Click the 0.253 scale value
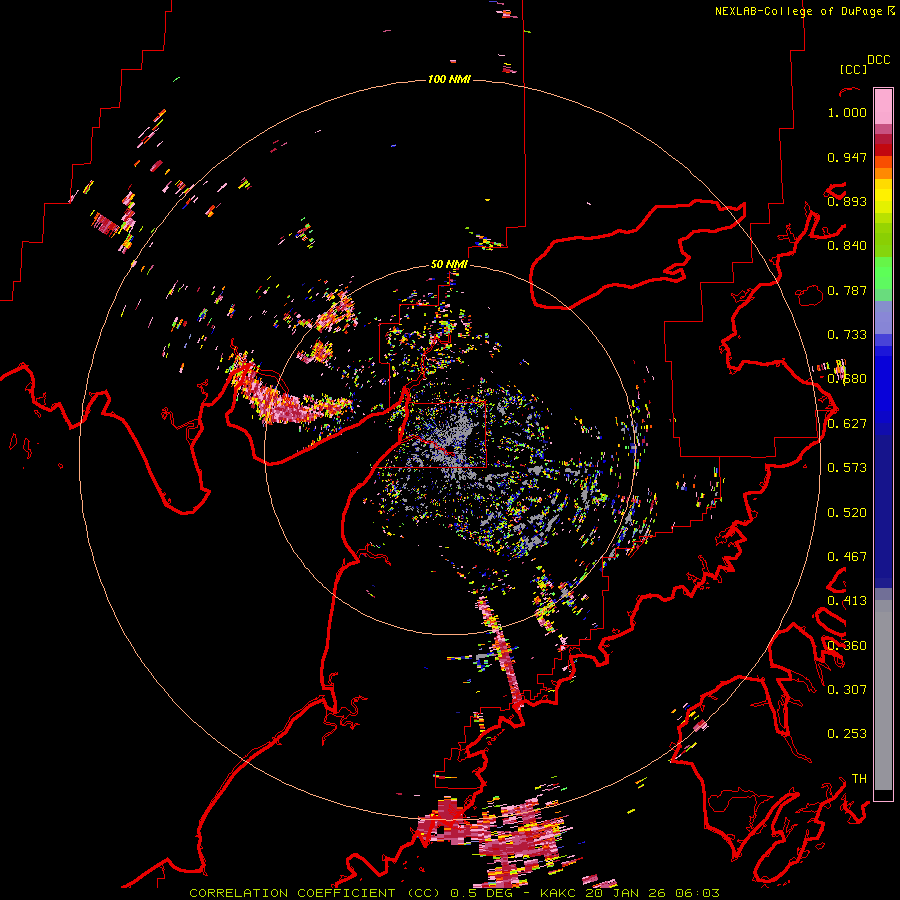900x900 pixels. 847,734
